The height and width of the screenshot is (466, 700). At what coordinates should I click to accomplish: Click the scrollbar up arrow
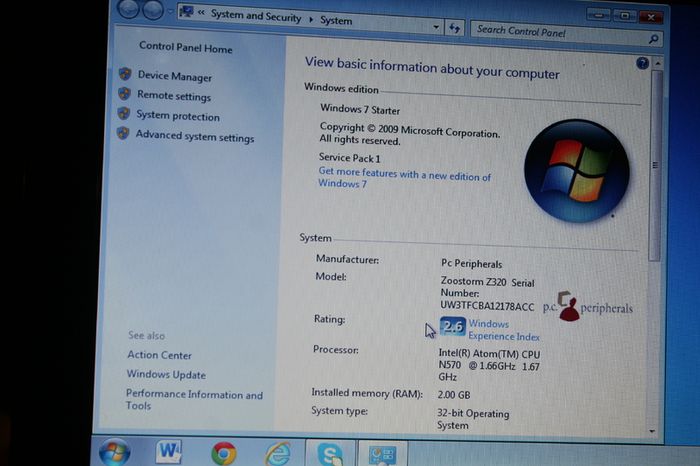click(x=657, y=64)
